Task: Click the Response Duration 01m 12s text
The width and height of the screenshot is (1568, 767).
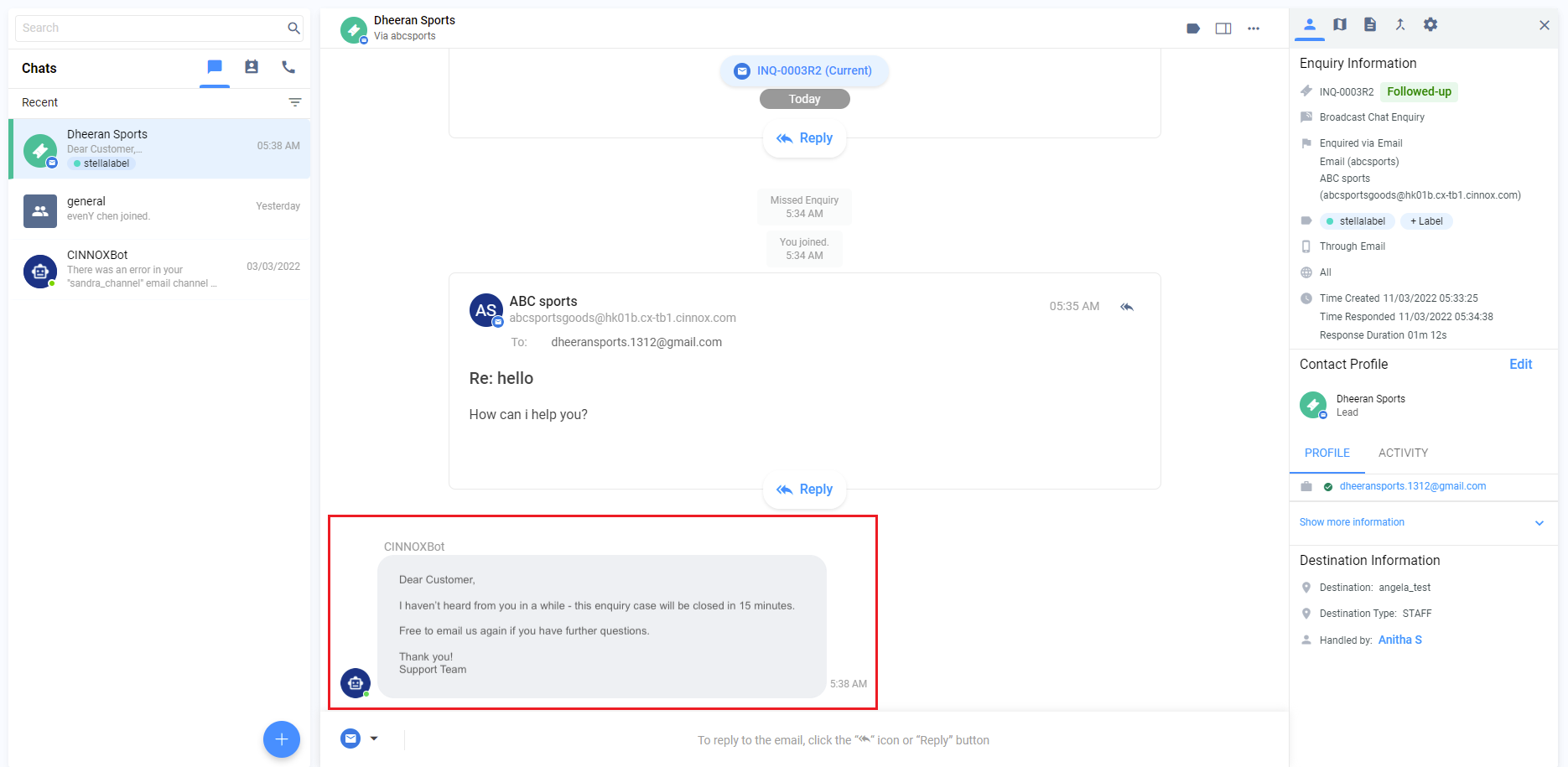Action: [1383, 336]
